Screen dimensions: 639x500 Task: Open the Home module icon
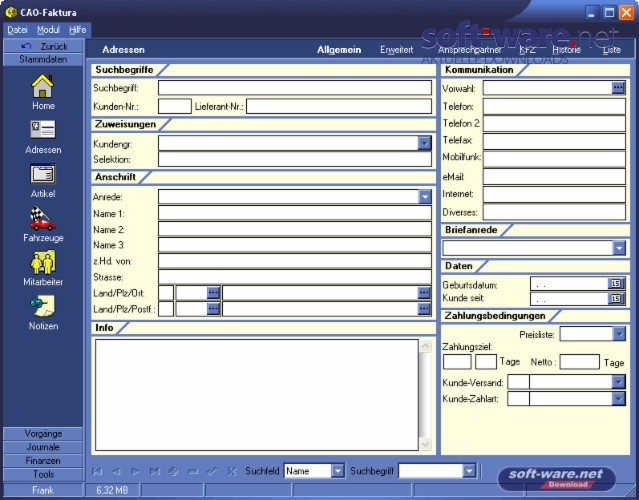pos(43,86)
